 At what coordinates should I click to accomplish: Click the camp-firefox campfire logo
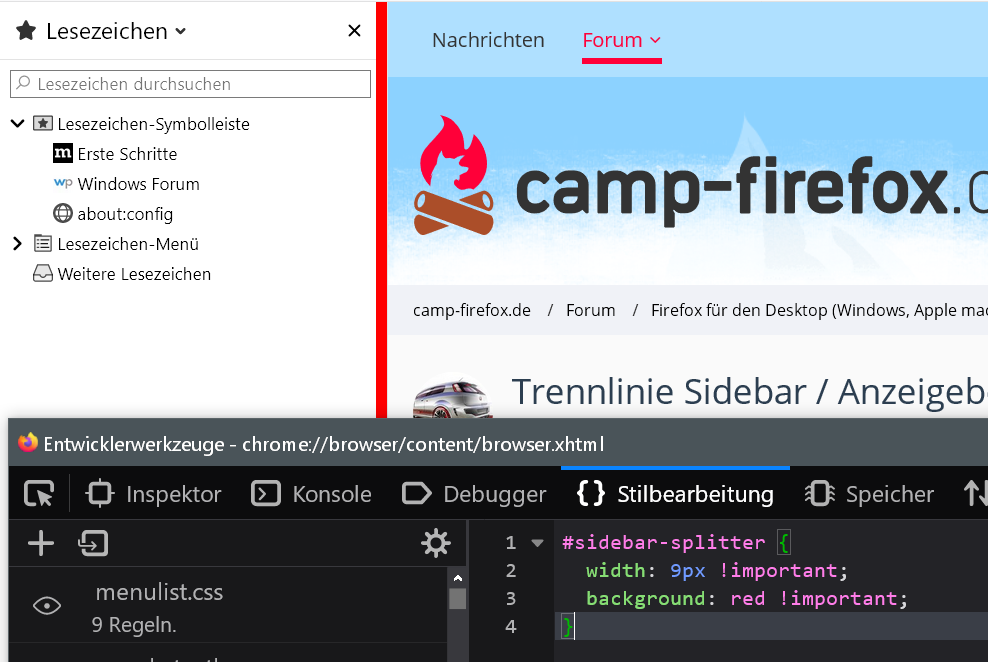[455, 176]
